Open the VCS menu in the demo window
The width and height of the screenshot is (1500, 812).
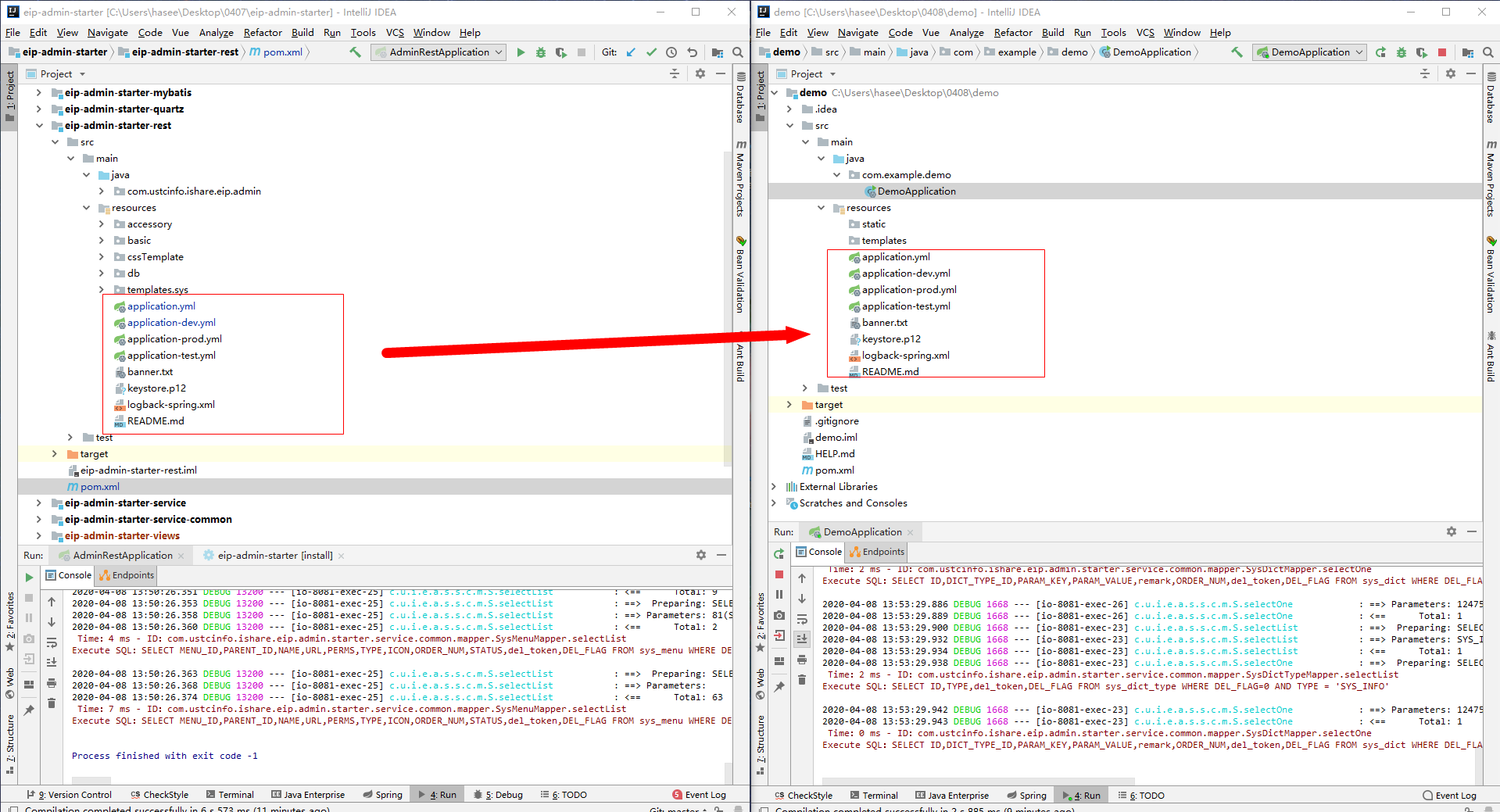coord(1145,33)
